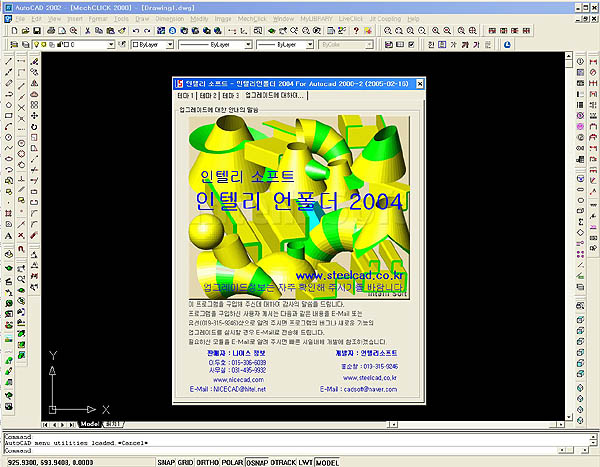This screenshot has height=467, width=600.
Task: Expand the ByLayer linetype dropdown
Action: (x=248, y=45)
